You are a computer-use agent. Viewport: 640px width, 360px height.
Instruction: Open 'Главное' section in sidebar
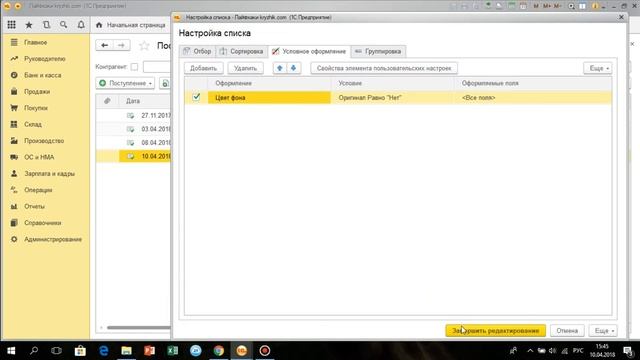(x=36, y=42)
